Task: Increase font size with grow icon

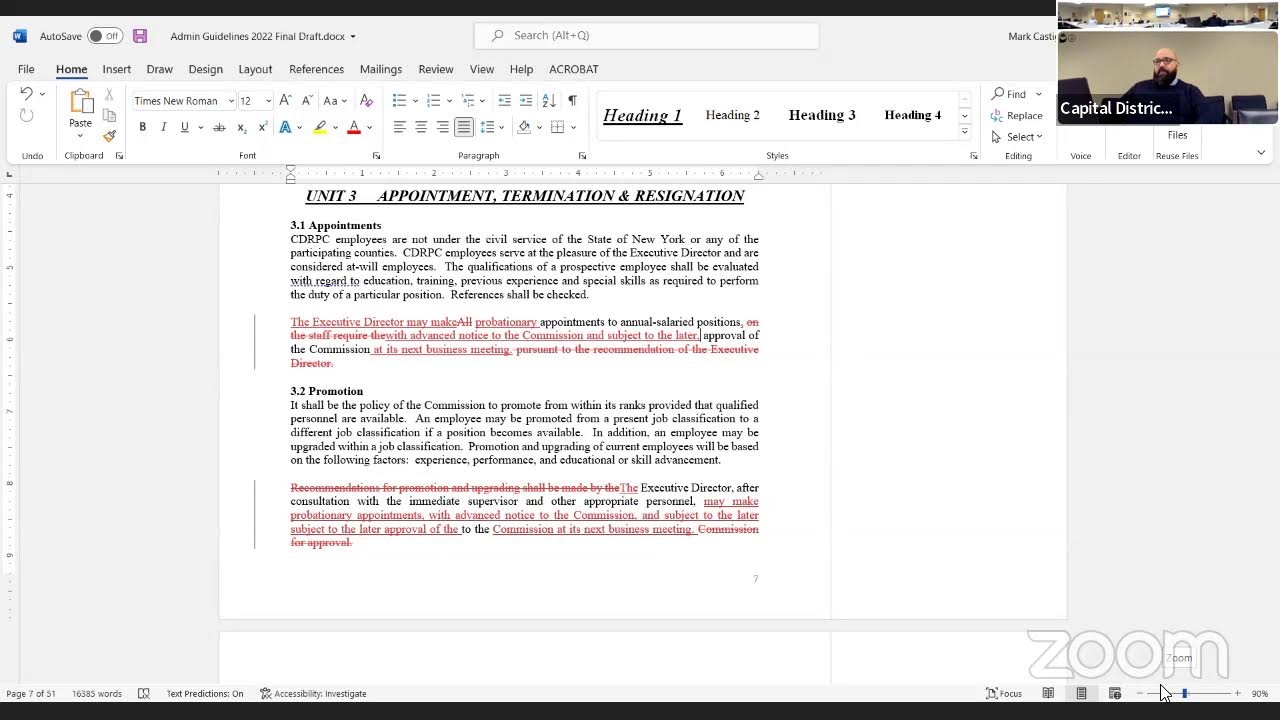Action: pos(286,100)
